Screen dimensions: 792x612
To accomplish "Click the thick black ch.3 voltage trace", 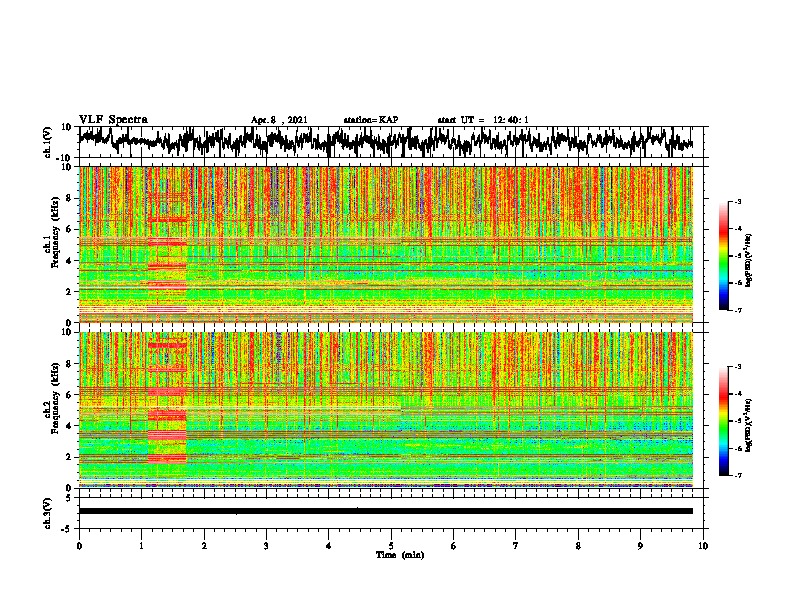I will (x=385, y=511).
